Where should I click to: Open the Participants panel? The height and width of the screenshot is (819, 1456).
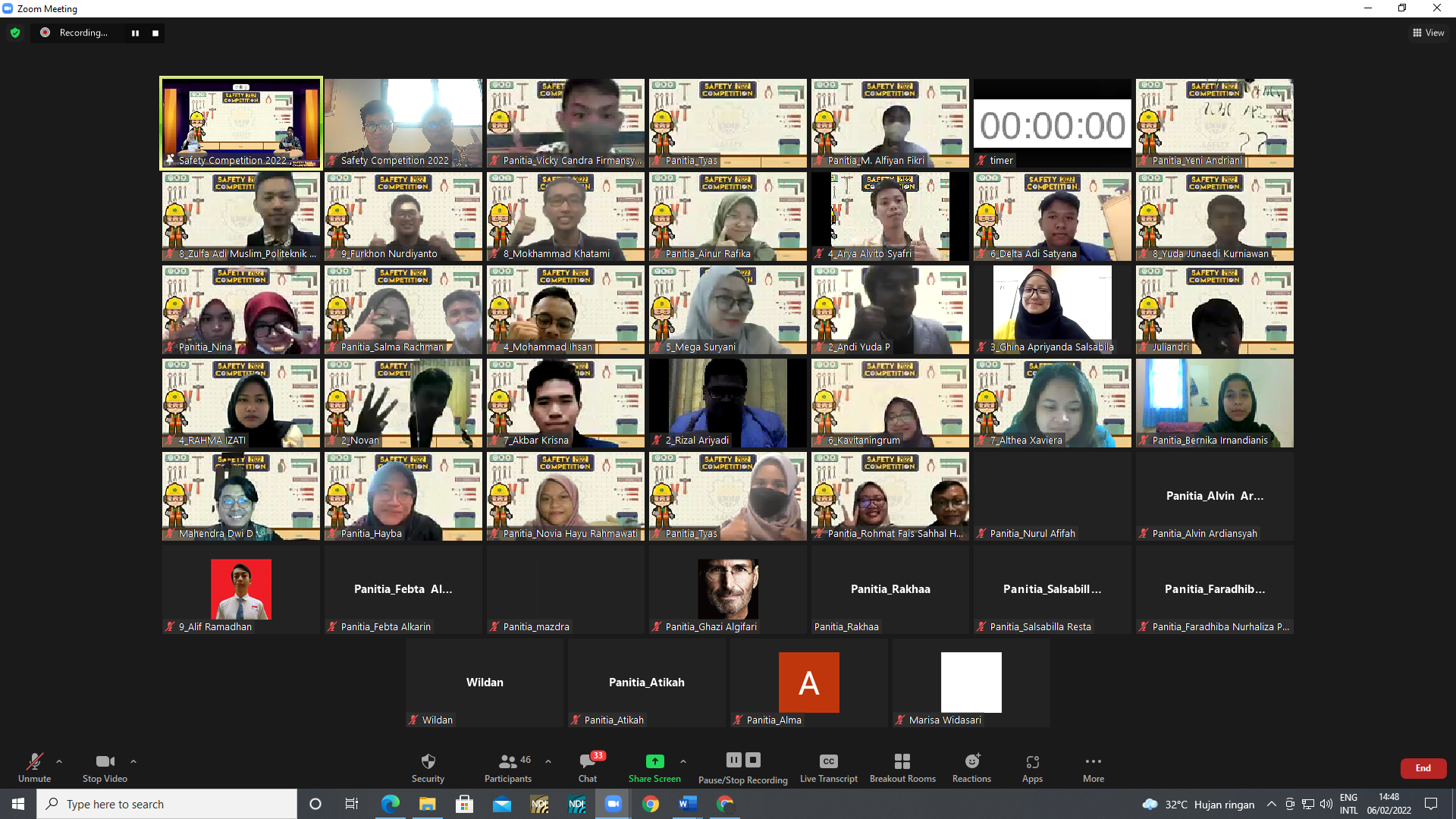pyautogui.click(x=508, y=767)
